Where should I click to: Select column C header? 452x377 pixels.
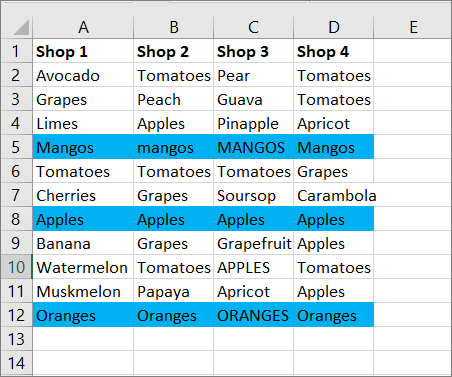click(253, 27)
